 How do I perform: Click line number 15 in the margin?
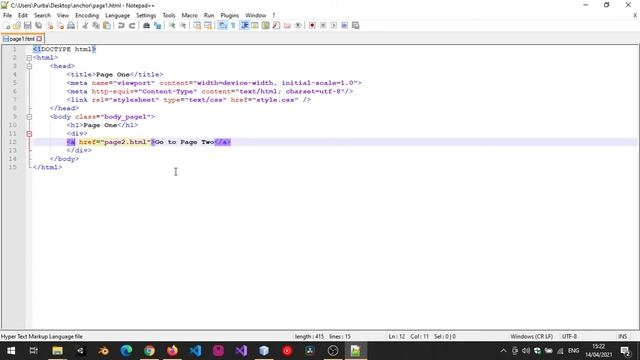13,167
